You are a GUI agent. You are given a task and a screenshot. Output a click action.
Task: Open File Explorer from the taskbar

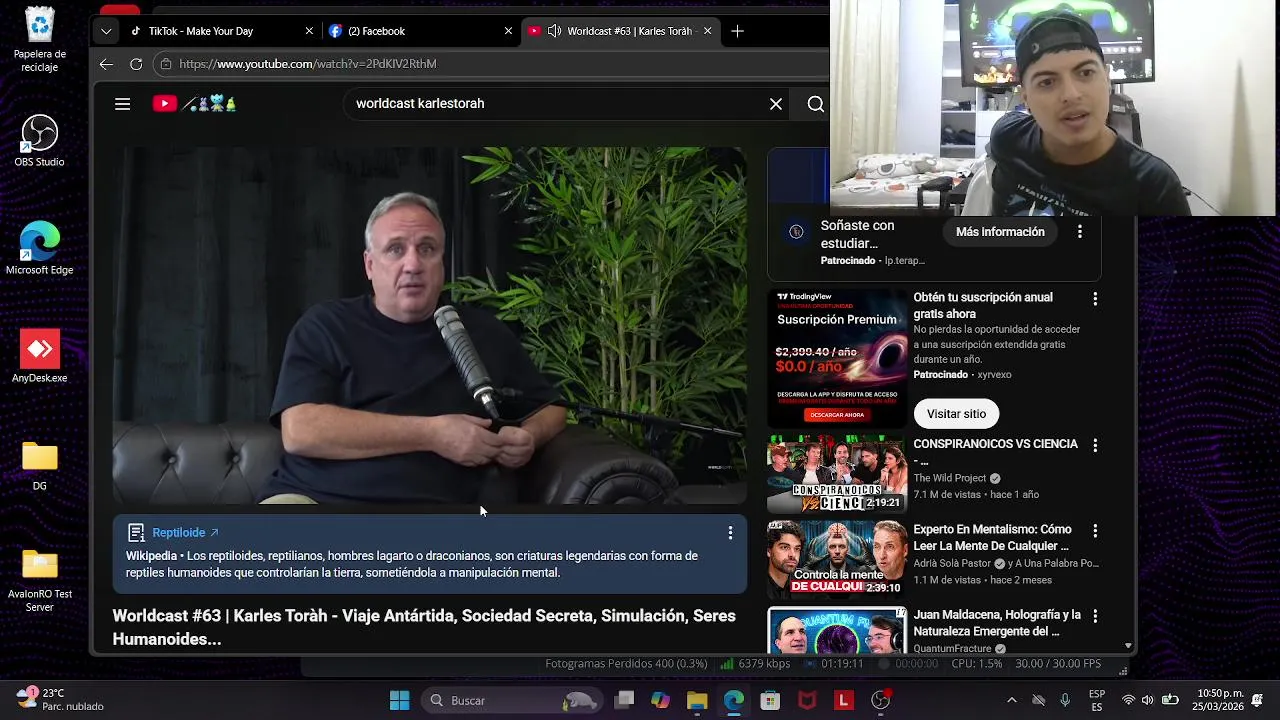pos(697,700)
